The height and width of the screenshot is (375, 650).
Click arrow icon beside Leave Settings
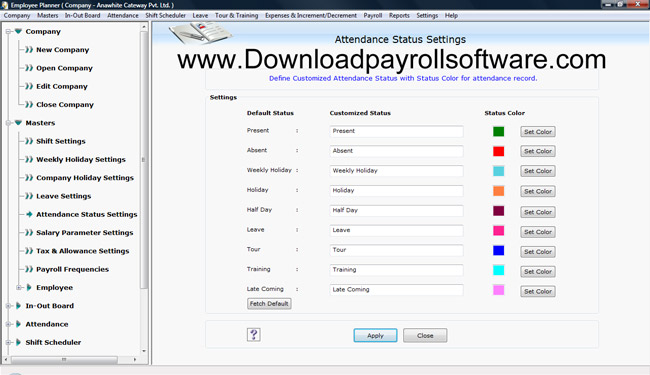29,196
